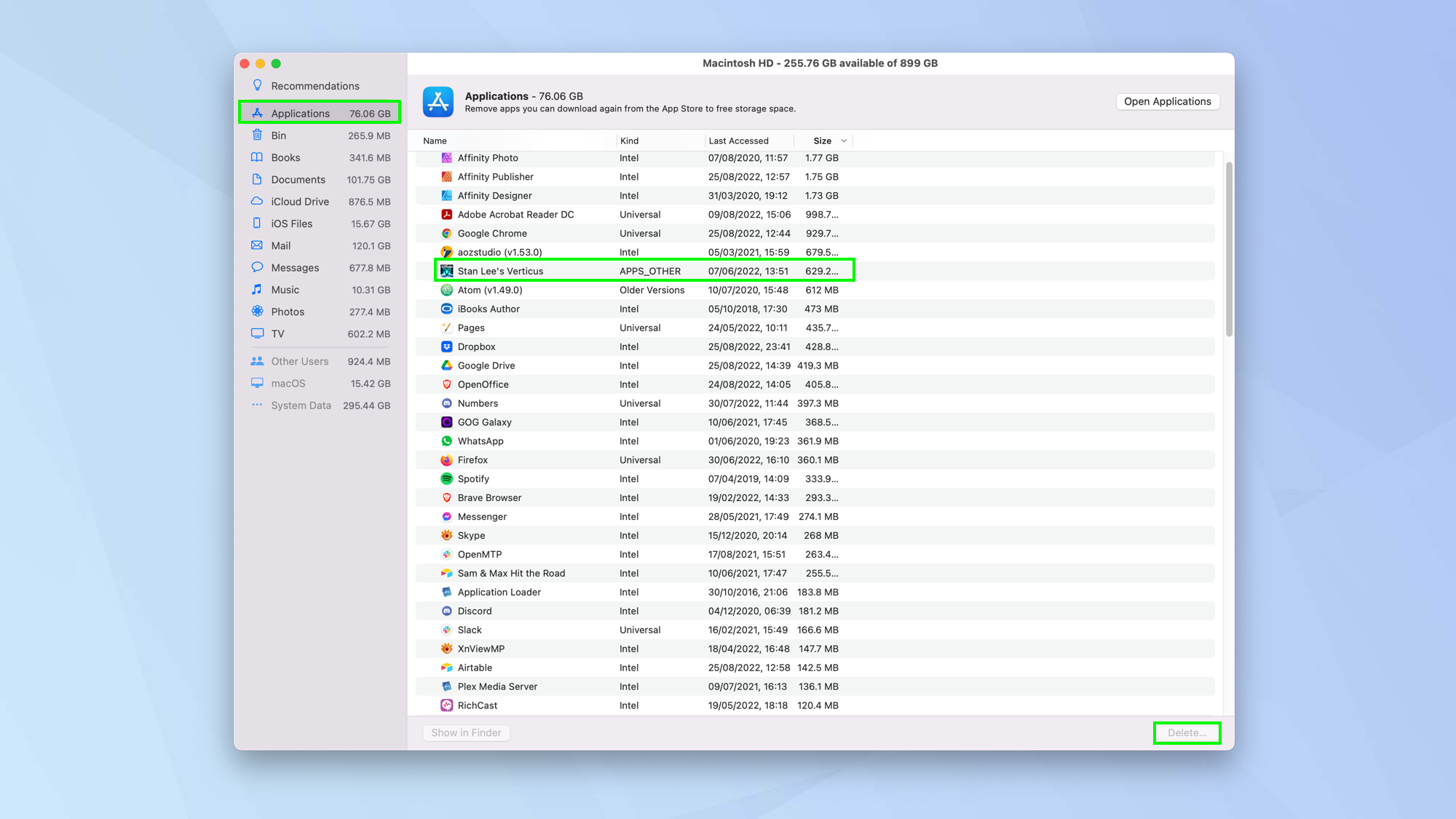
Task: Click the Adobe Acrobat Reader DC icon
Action: (447, 214)
